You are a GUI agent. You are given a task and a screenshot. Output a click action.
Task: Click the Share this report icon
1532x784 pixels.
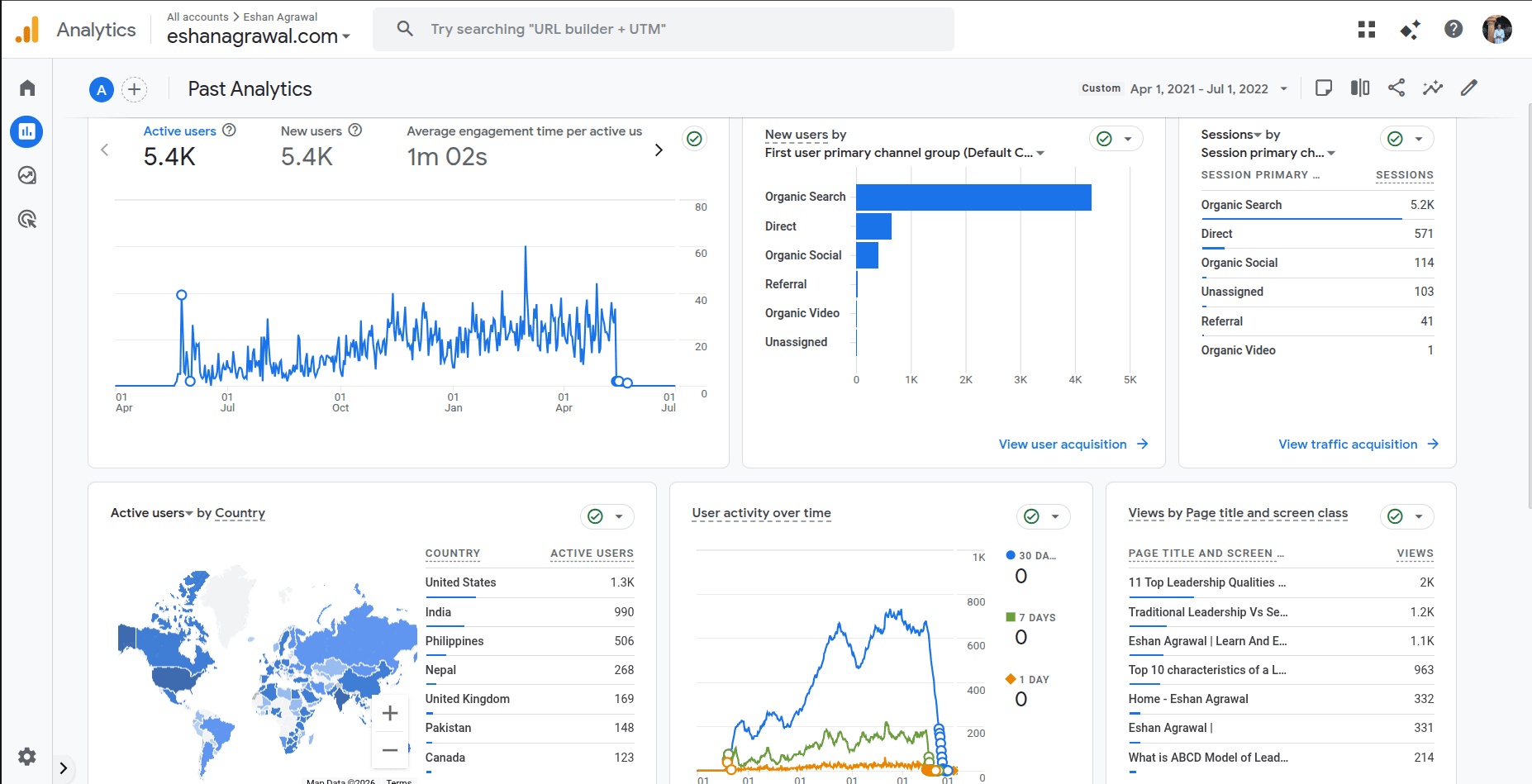pyautogui.click(x=1396, y=88)
